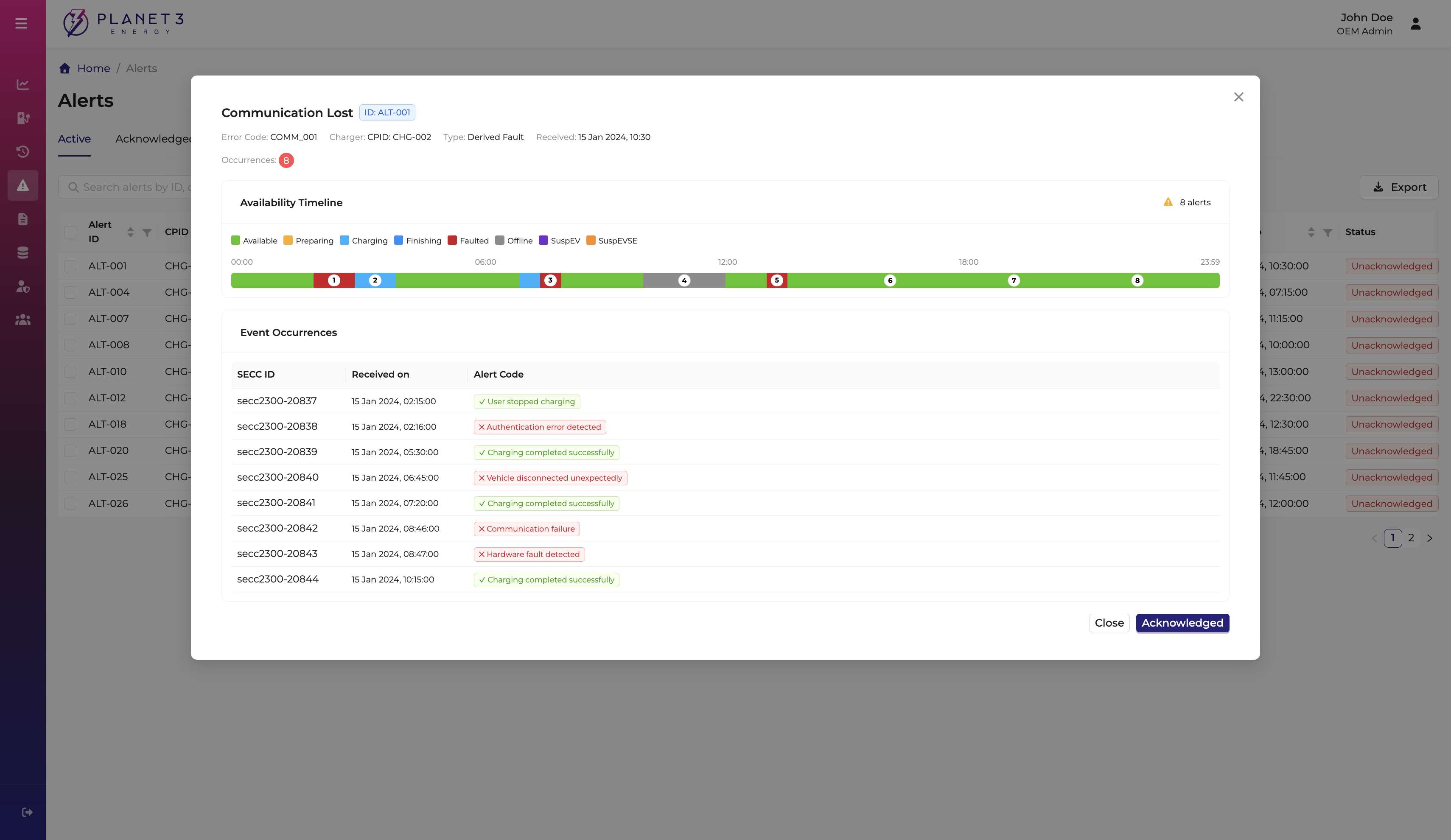Click the Faulted legend swatch

tap(452, 240)
